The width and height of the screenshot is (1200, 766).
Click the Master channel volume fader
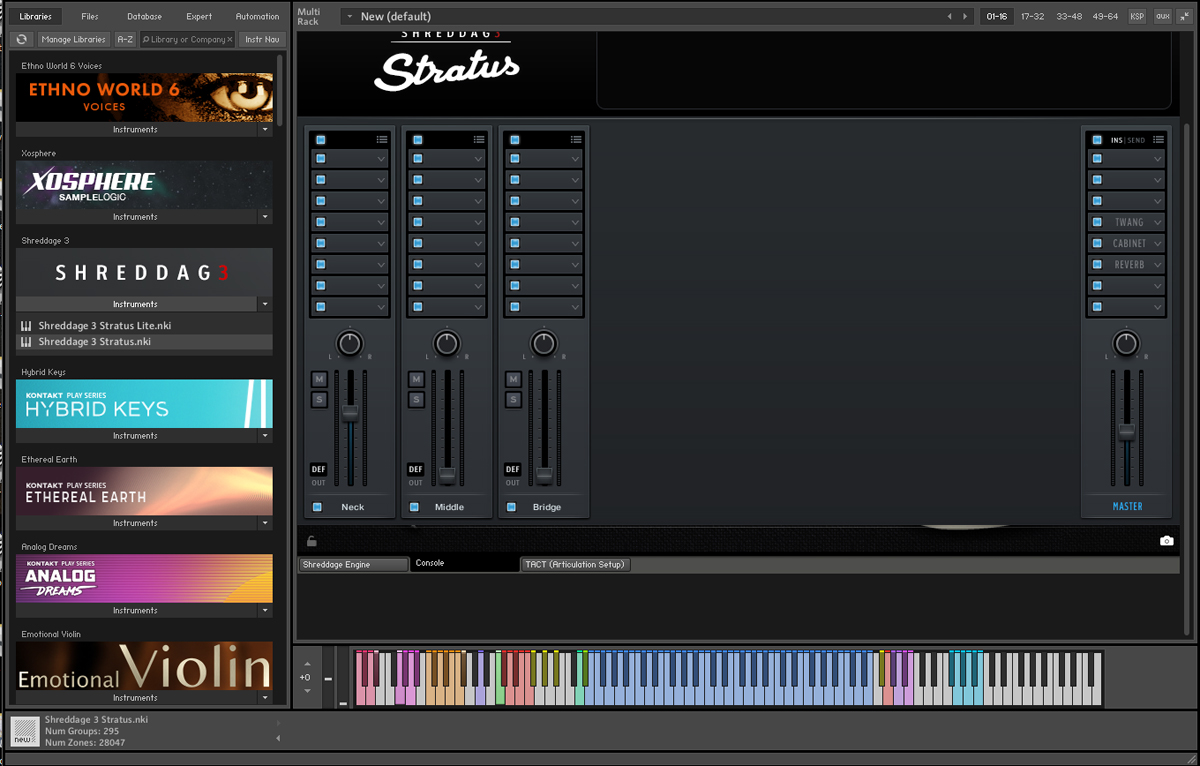1127,431
